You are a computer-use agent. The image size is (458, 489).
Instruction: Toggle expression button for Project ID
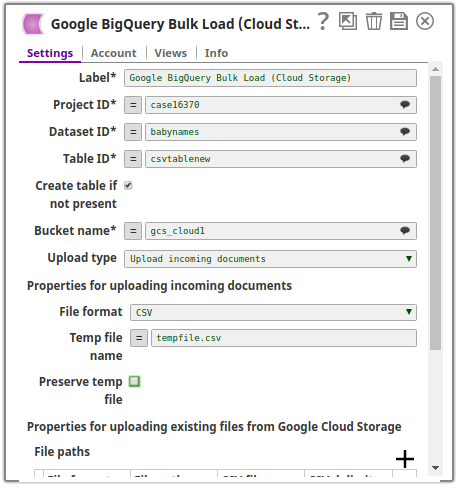(x=133, y=105)
